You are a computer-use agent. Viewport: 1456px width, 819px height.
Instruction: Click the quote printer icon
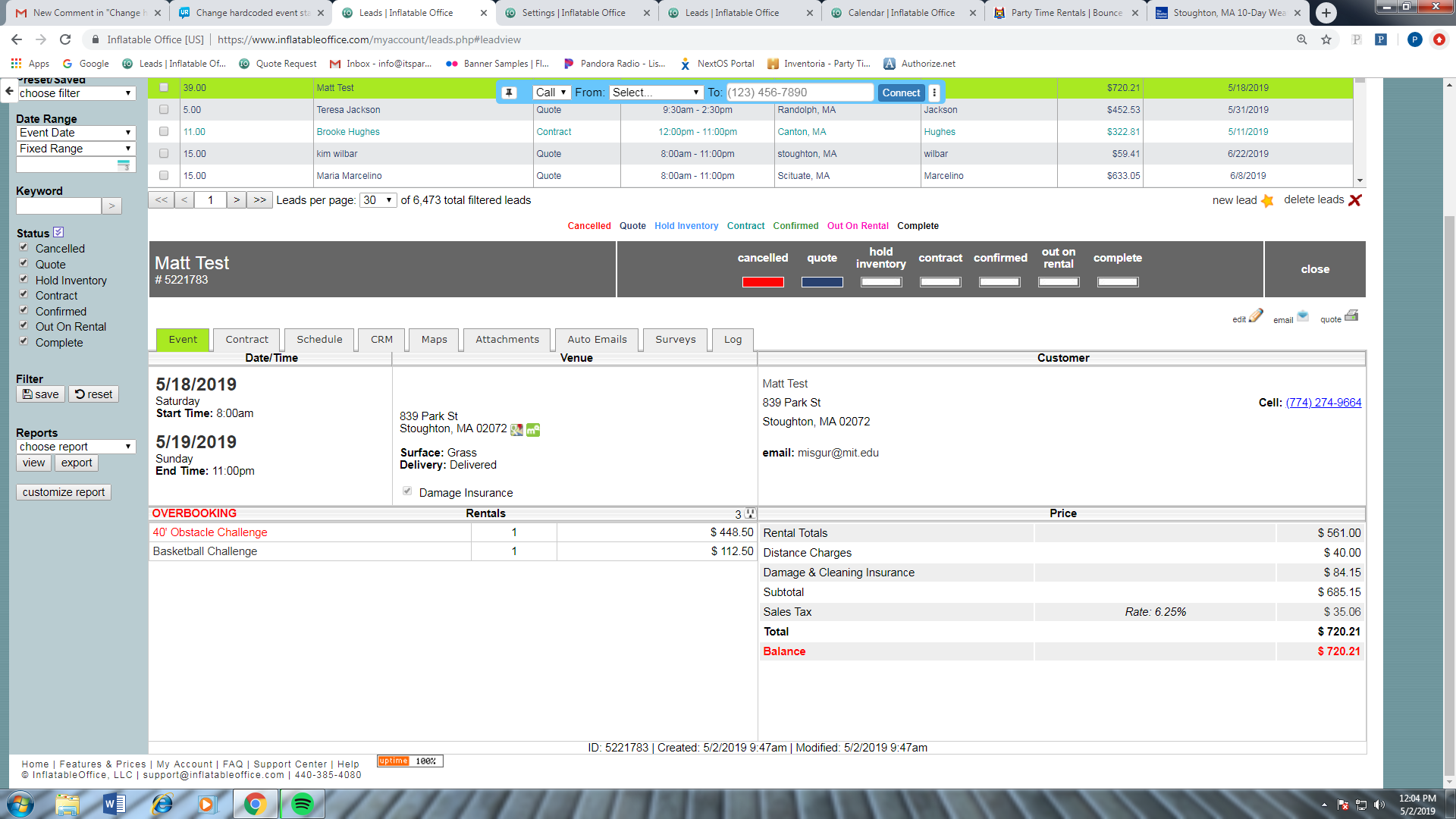click(x=1351, y=315)
